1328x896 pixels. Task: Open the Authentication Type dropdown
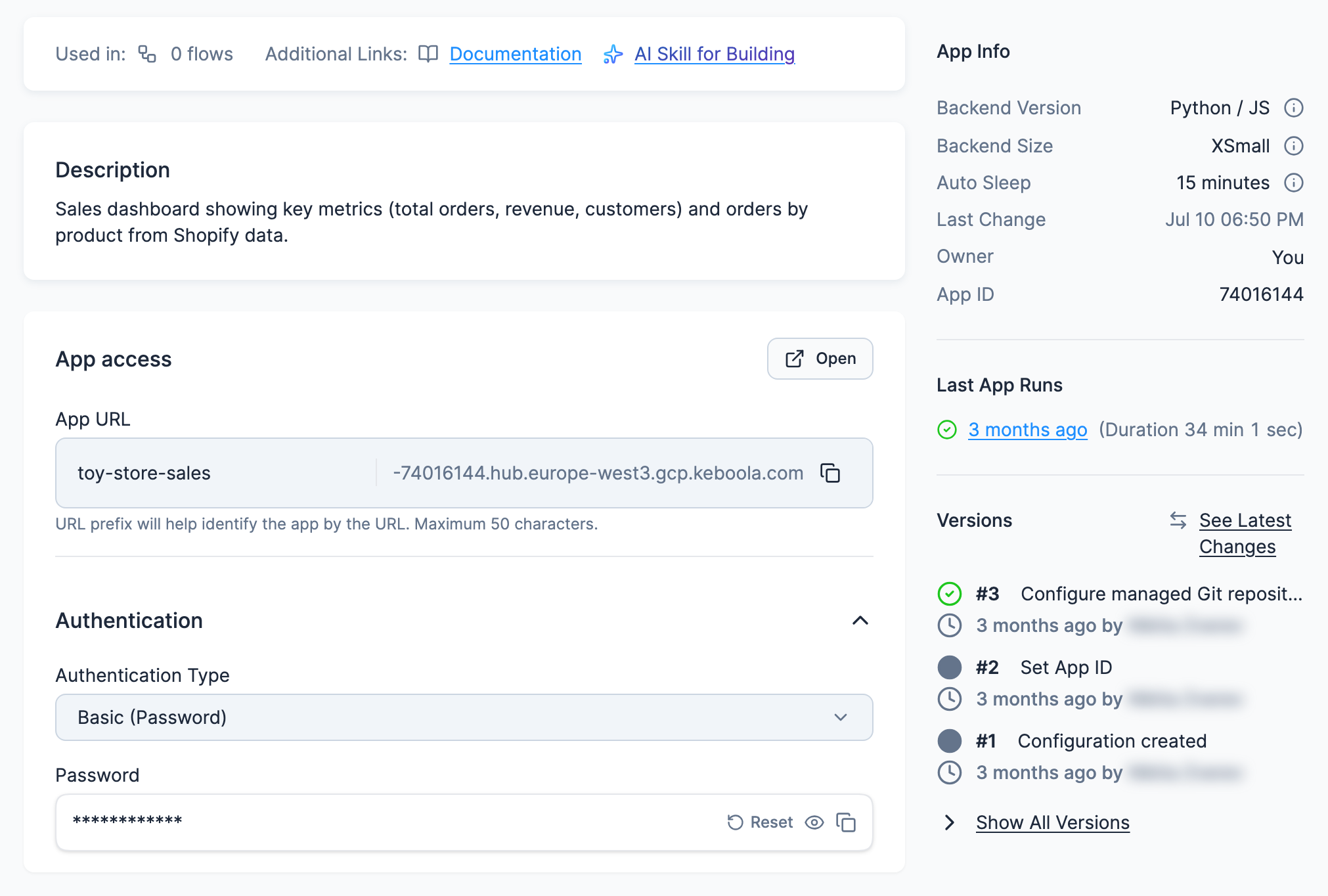coord(464,717)
